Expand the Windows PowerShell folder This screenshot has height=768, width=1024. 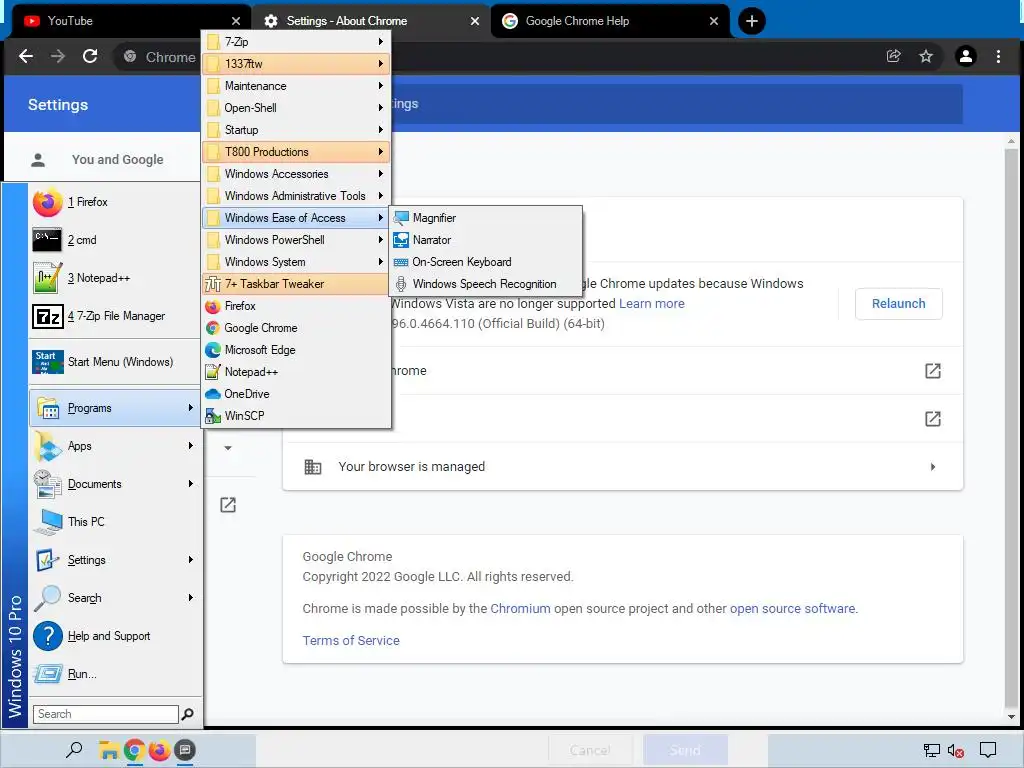[x=296, y=240]
